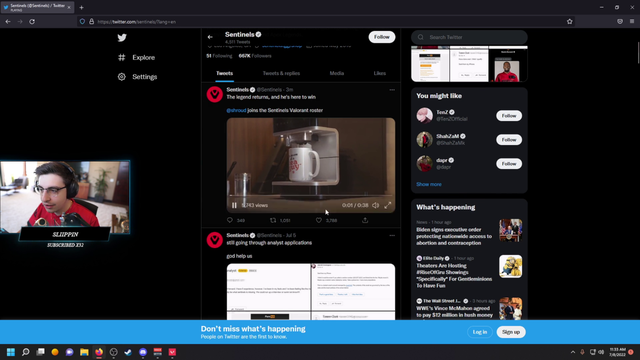Follow the Sentinels account

coord(382,37)
